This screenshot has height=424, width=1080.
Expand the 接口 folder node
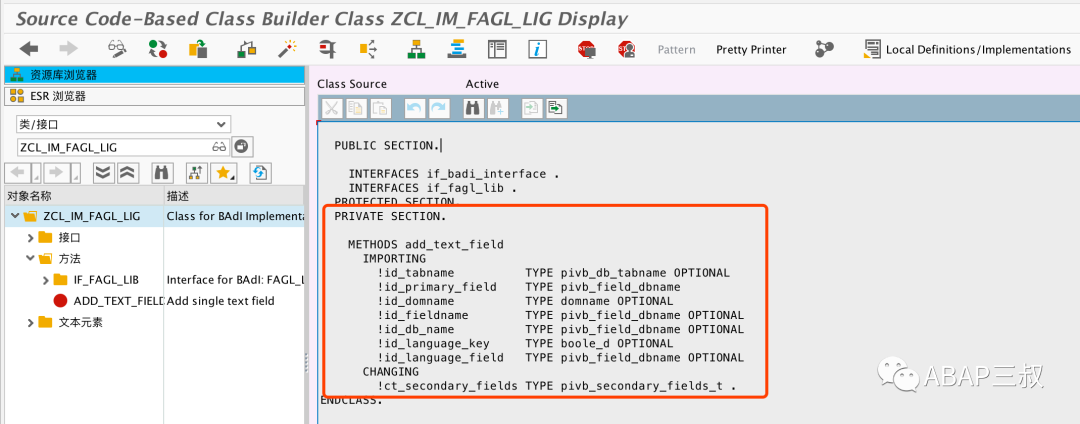30,237
